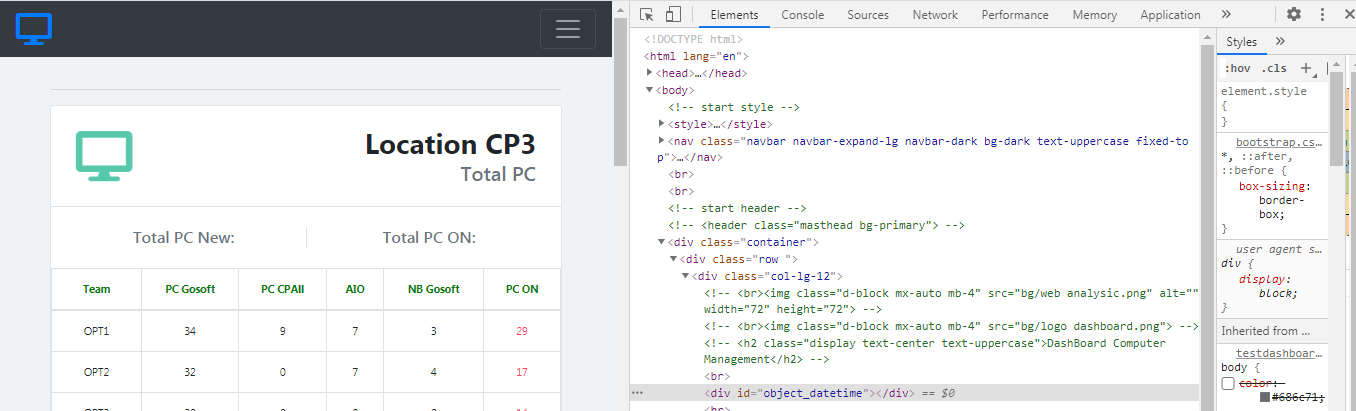Viewport: 1356px width, 411px height.
Task: Open the Sources tab
Action: [868, 15]
